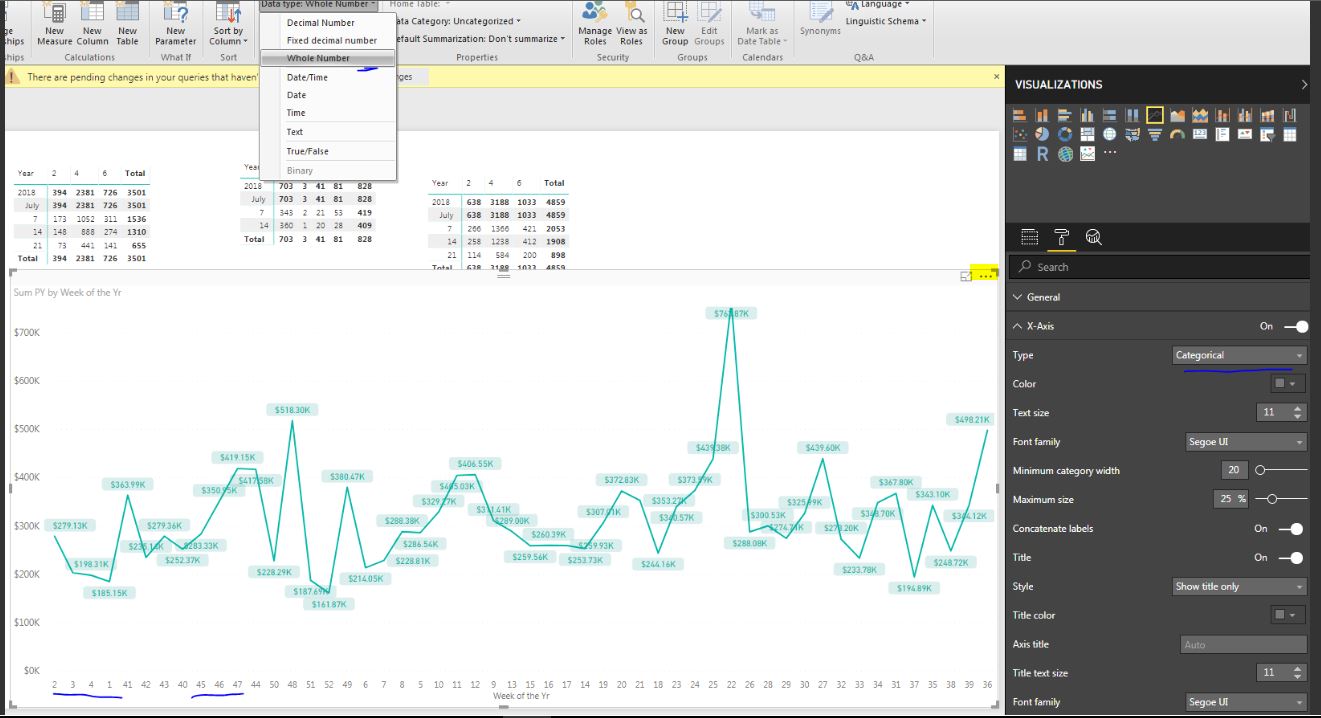The width and height of the screenshot is (1321, 718).
Task: Select the area chart visualization icon
Action: pos(1177,116)
